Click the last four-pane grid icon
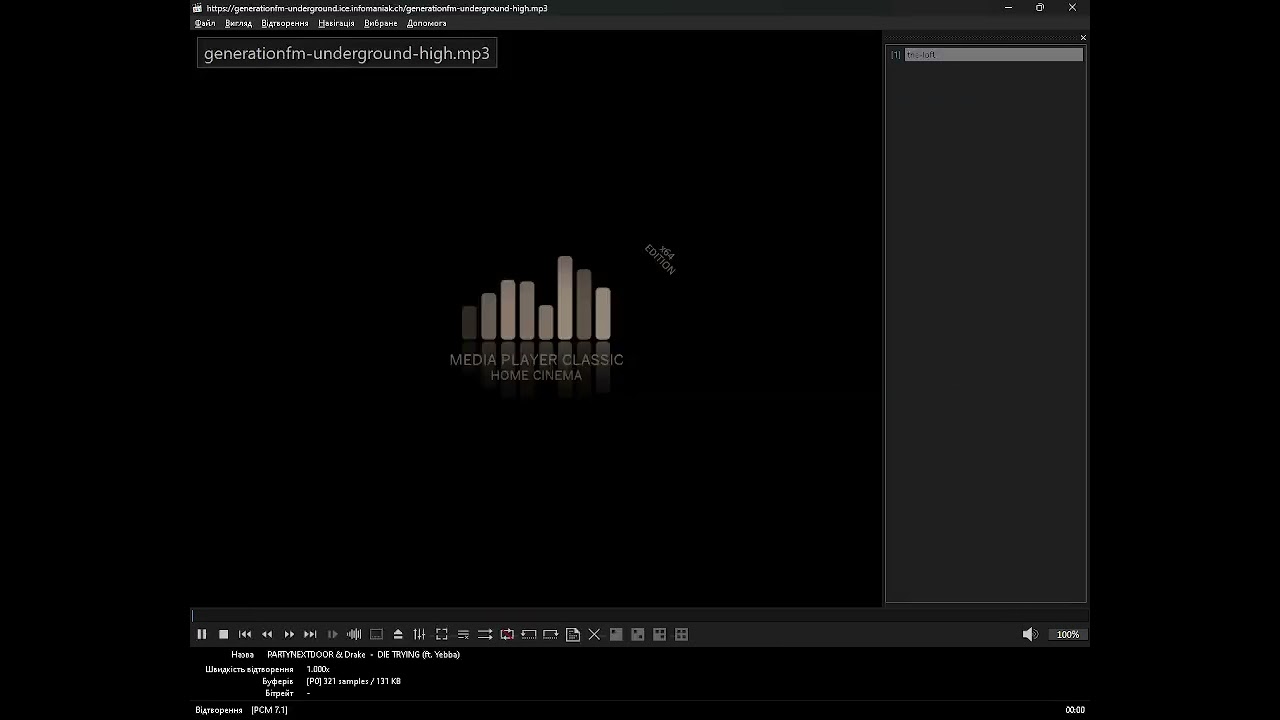Viewport: 1280px width, 720px height. click(x=681, y=634)
